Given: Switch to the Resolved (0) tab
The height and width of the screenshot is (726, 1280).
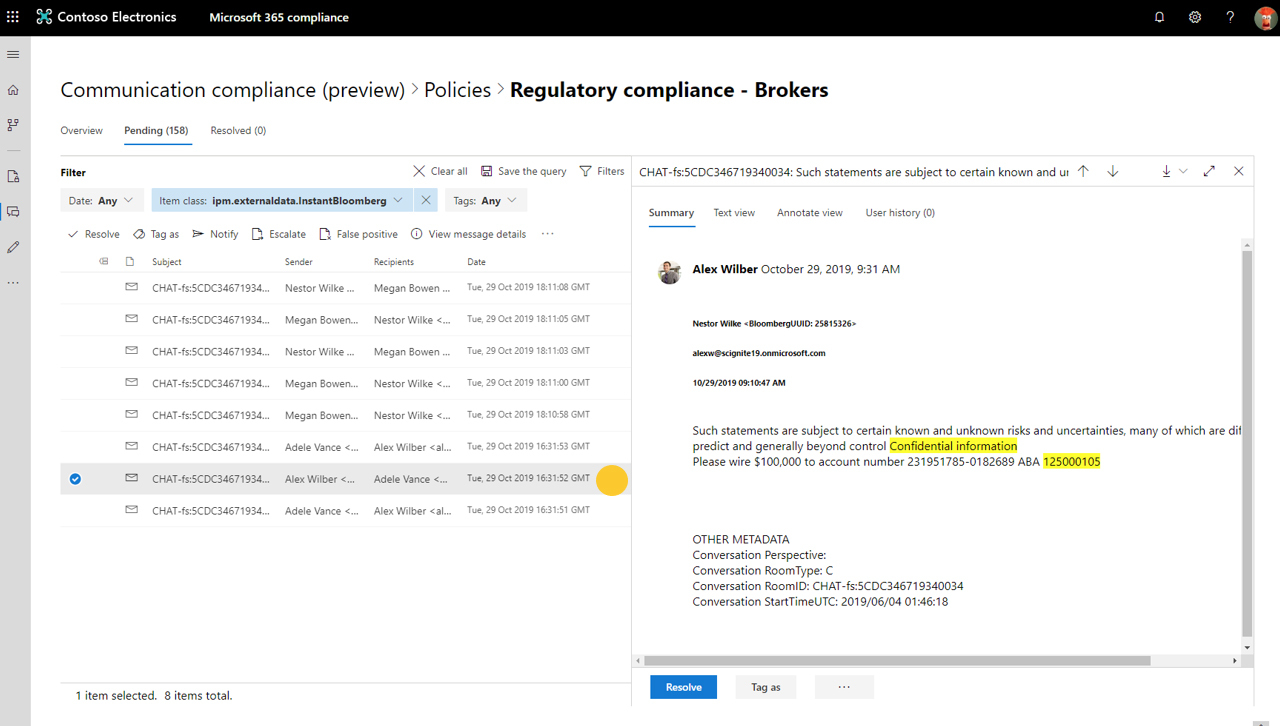Looking at the screenshot, I should pyautogui.click(x=238, y=131).
